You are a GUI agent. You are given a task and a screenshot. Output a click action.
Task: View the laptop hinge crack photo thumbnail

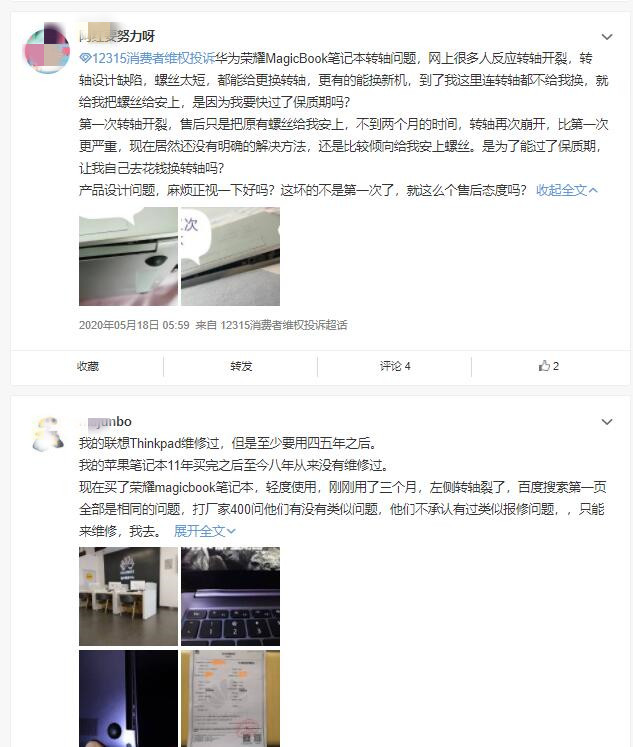[128, 256]
